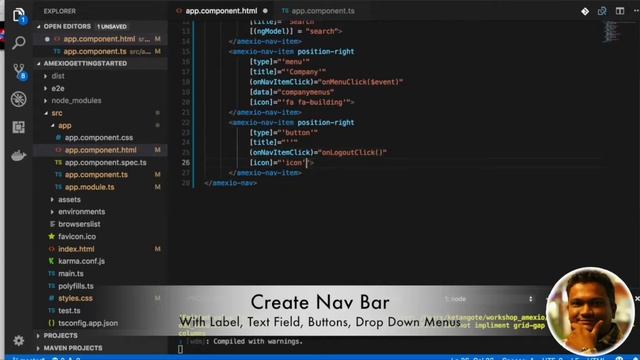The width and height of the screenshot is (640, 360).
Task: Switch to the app.component.html editor tab
Action: (221, 11)
